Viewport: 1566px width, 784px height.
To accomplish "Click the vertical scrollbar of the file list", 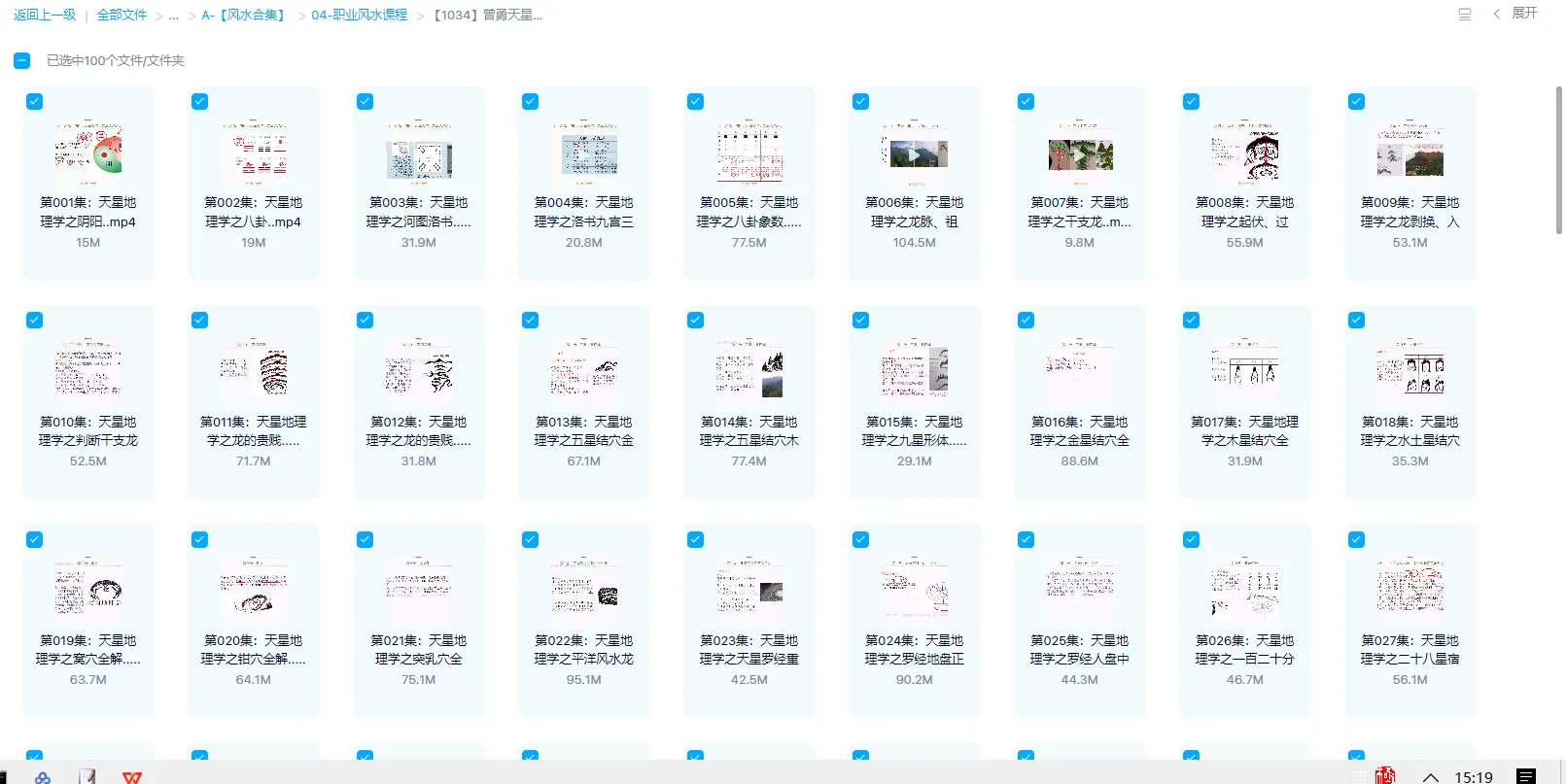I will [1558, 160].
